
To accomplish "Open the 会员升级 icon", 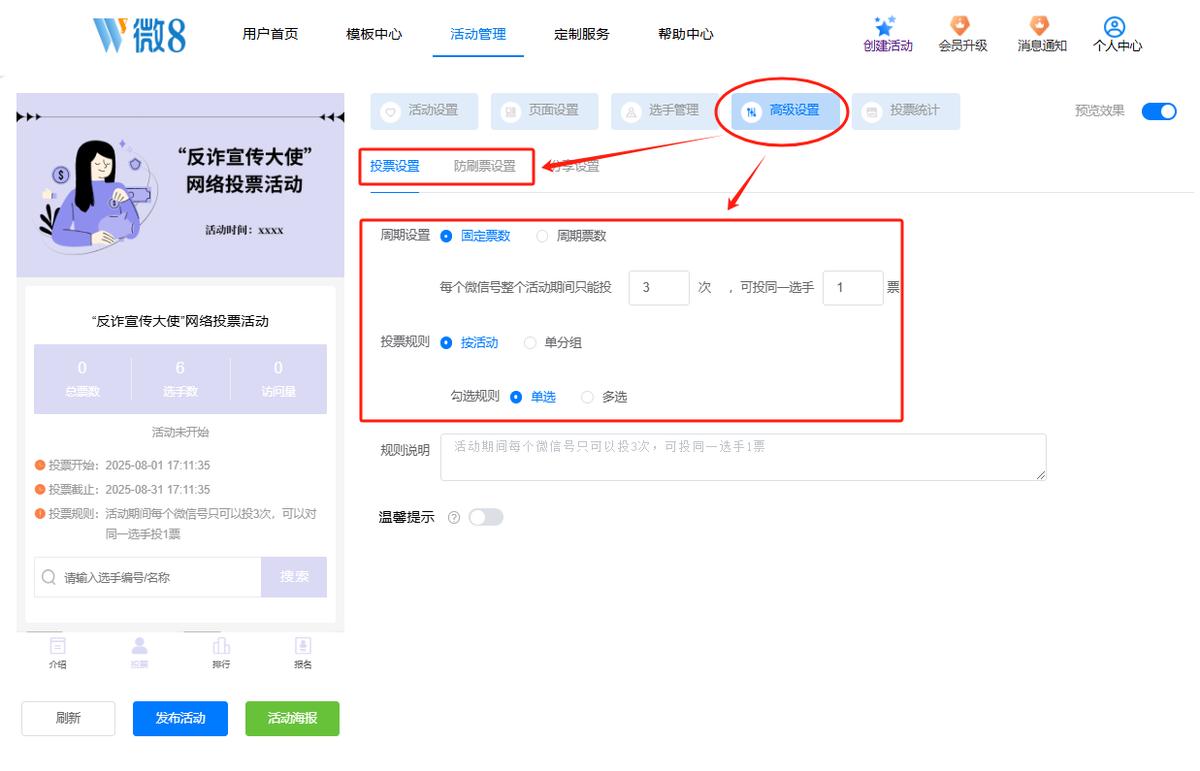I will 960,25.
